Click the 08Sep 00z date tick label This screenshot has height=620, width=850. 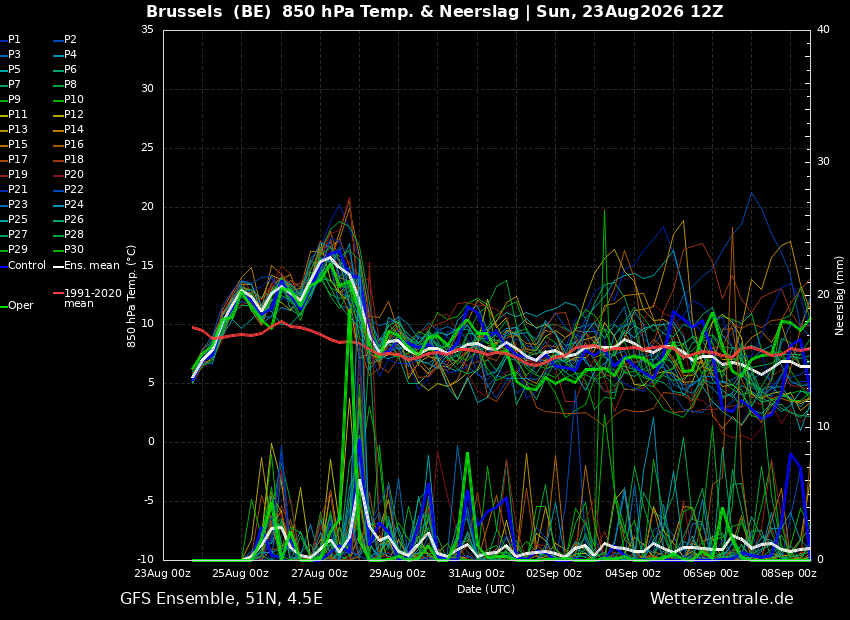tap(789, 573)
